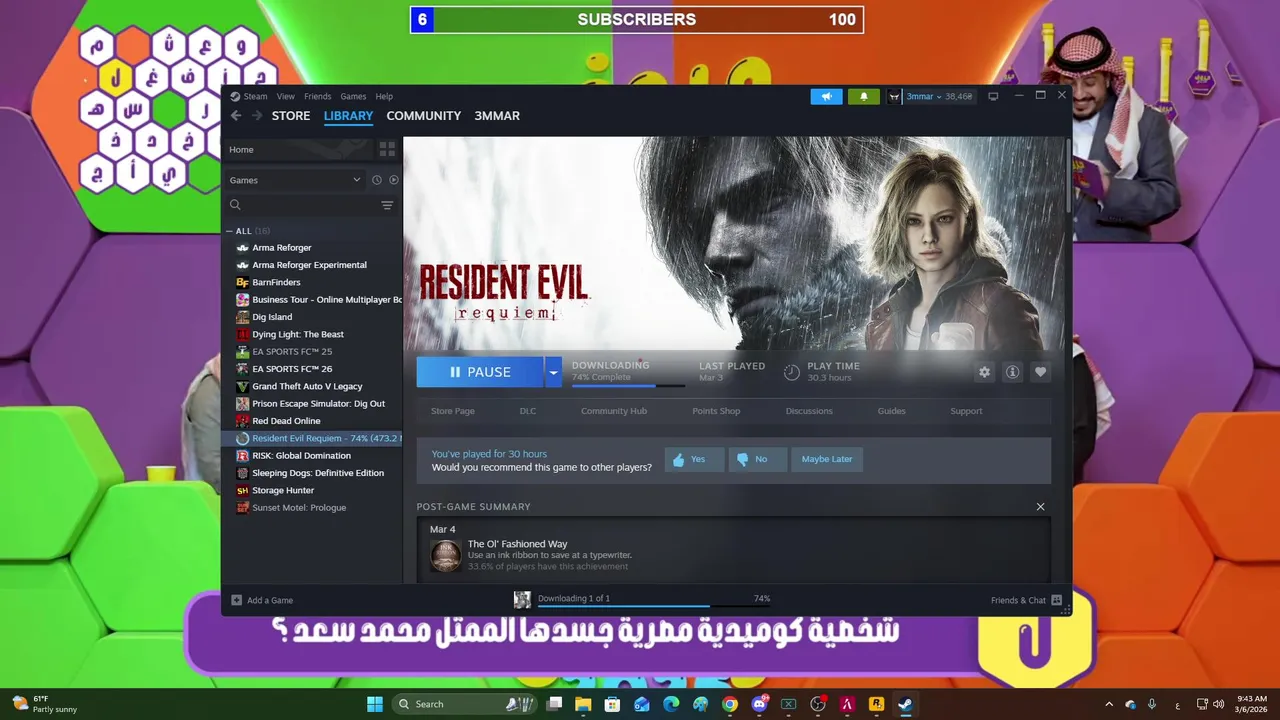Open the Friends & Chat grid icon
The height and width of the screenshot is (720, 1280).
point(1056,600)
